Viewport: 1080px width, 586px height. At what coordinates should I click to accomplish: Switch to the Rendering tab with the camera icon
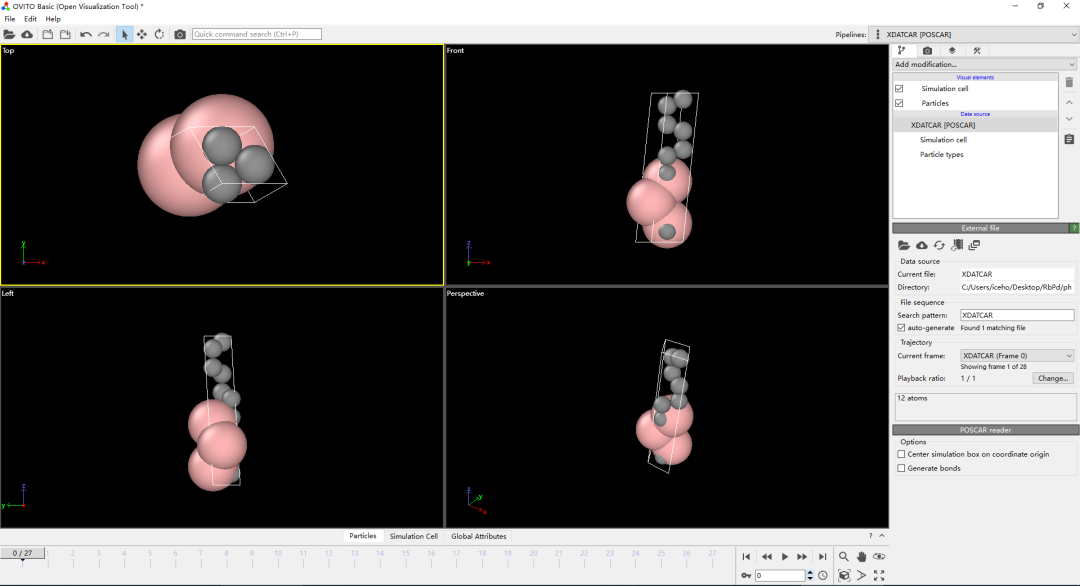pyautogui.click(x=927, y=50)
